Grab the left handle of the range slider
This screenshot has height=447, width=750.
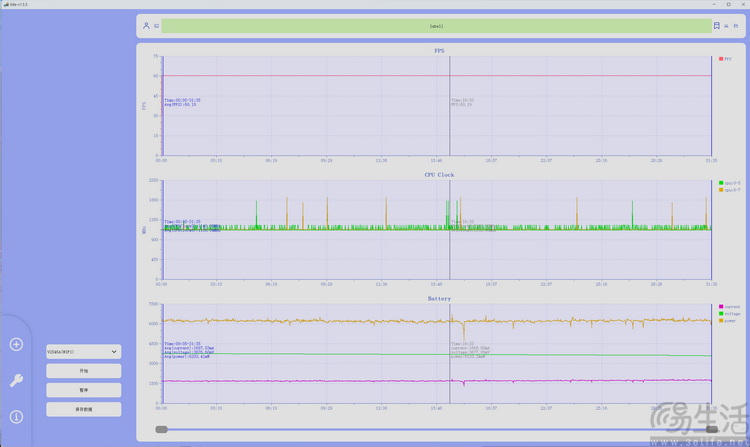point(162,429)
